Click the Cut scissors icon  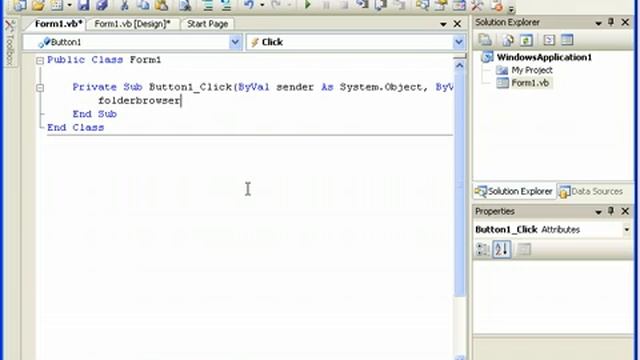(124, 5)
